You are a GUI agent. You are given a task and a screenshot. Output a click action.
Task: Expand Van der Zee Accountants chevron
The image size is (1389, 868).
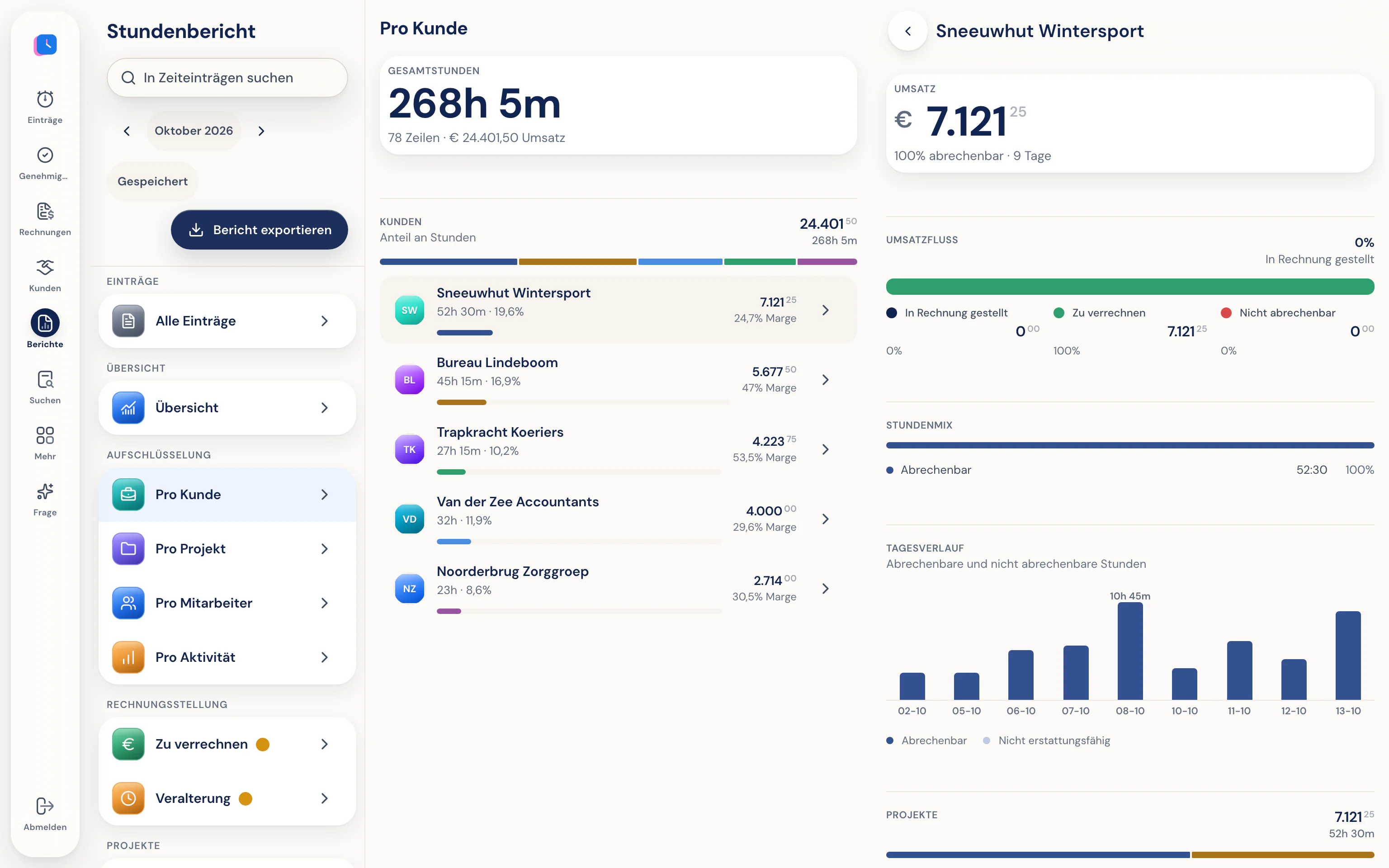pyautogui.click(x=825, y=519)
